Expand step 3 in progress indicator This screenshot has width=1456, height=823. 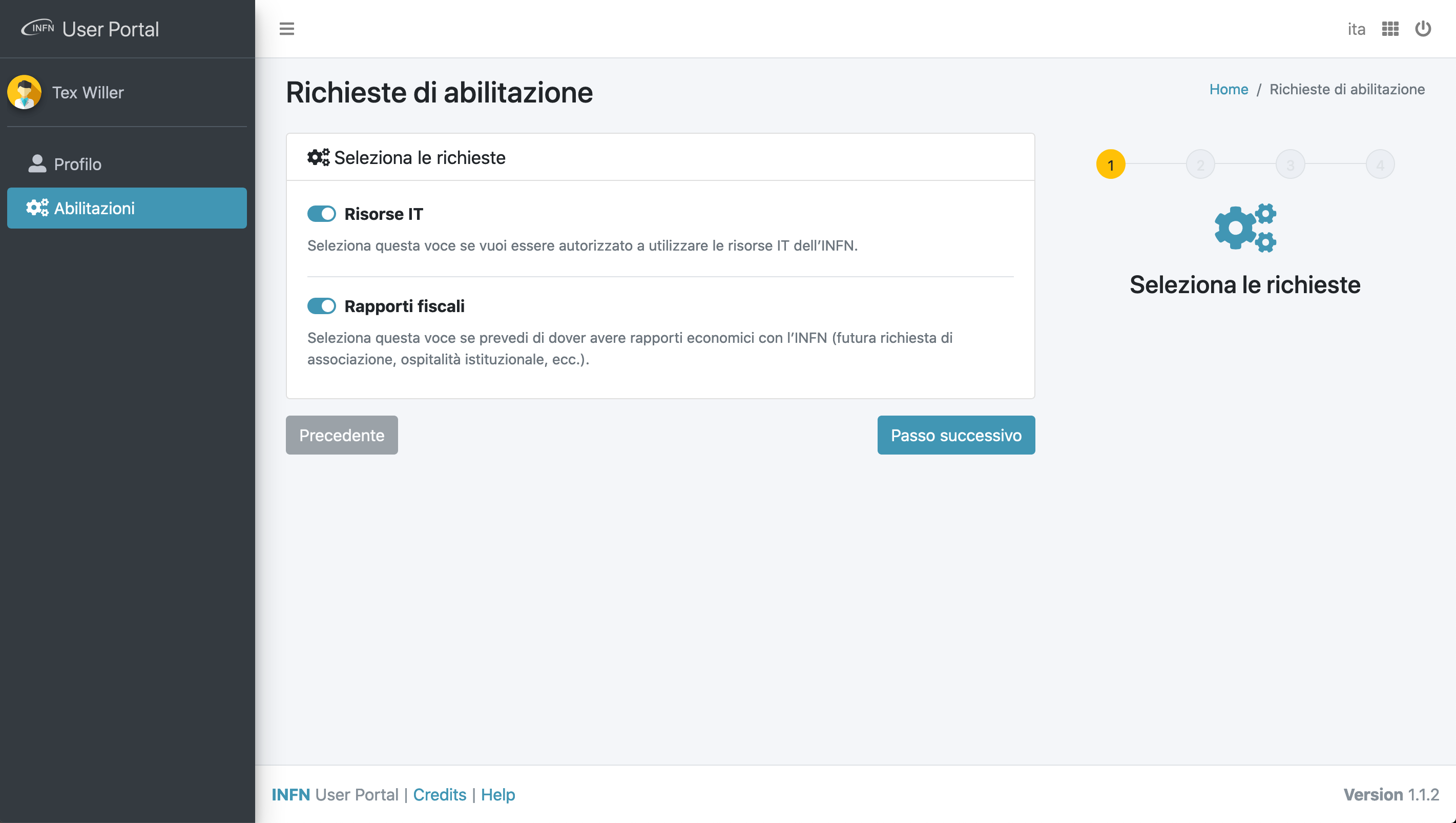(x=1290, y=164)
